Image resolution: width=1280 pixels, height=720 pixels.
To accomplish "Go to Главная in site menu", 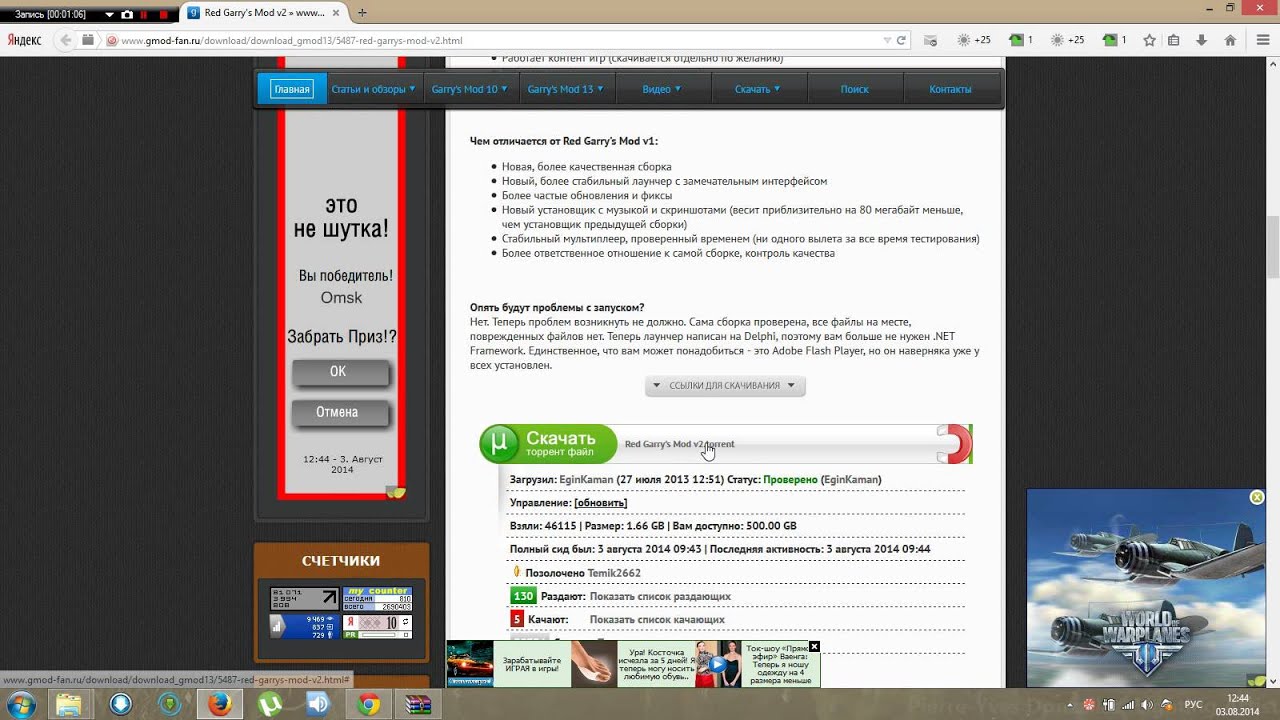I will click(292, 89).
